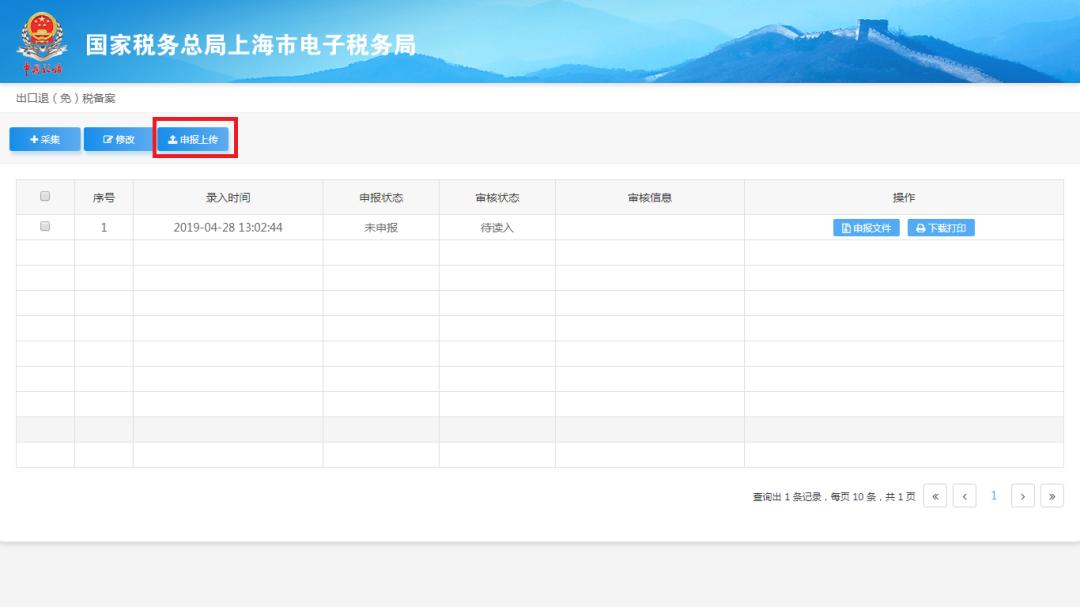Go to the previous page
The image size is (1080, 607).
click(x=964, y=496)
